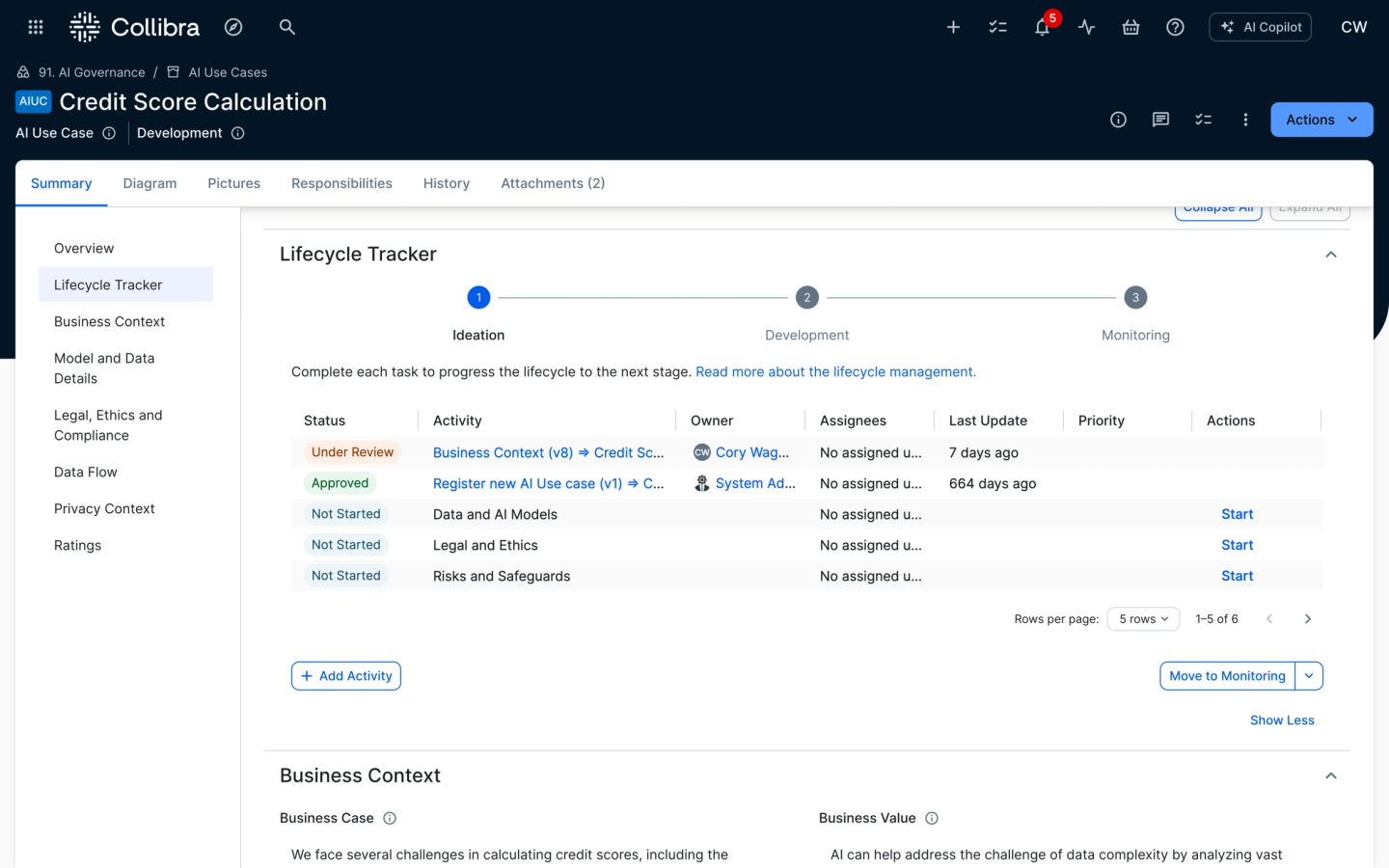
Task: Expand the Actions dropdown button
Action: [x=1321, y=120]
